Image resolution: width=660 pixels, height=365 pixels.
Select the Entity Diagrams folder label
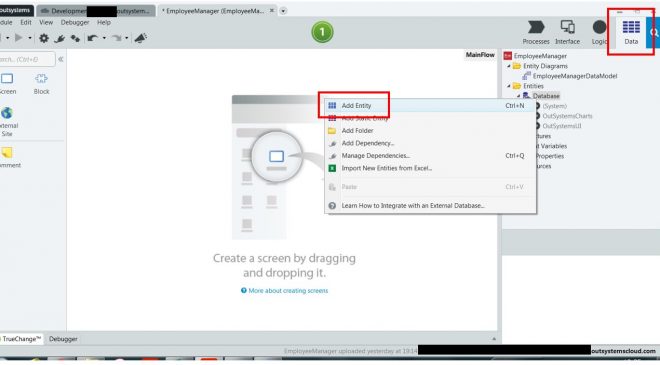click(545, 66)
